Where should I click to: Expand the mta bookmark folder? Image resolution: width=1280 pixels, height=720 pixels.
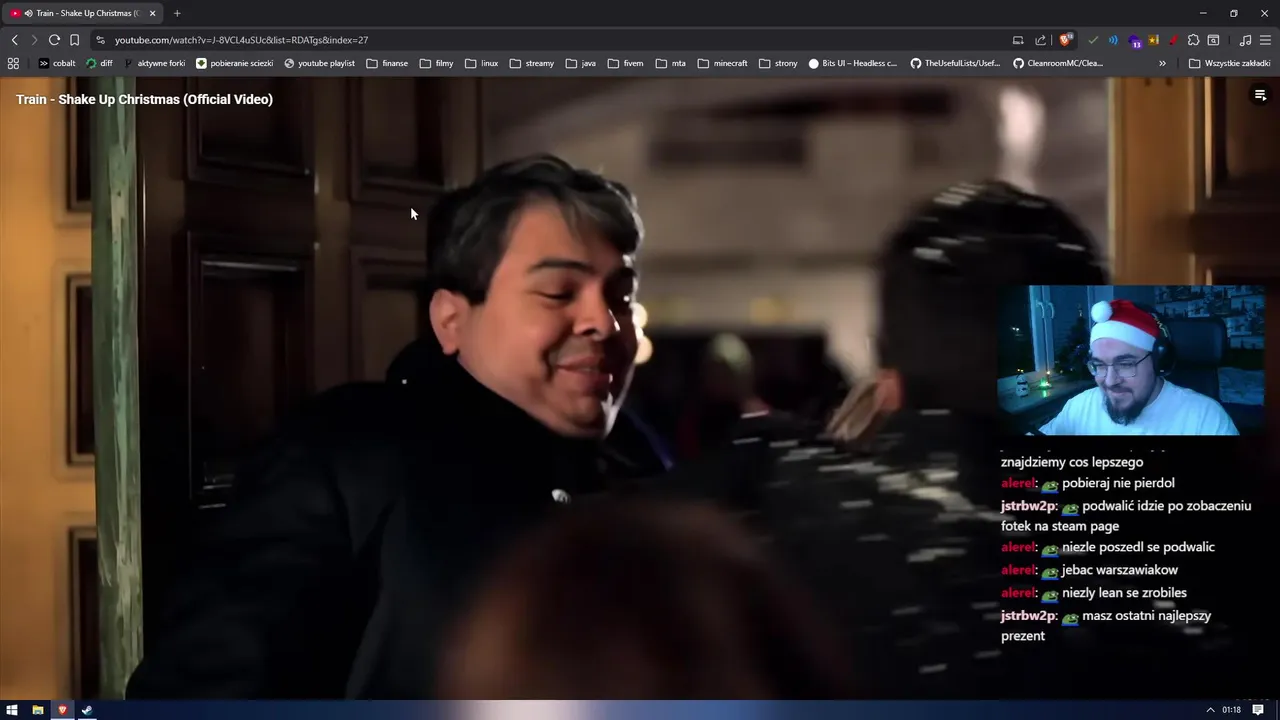pos(670,63)
